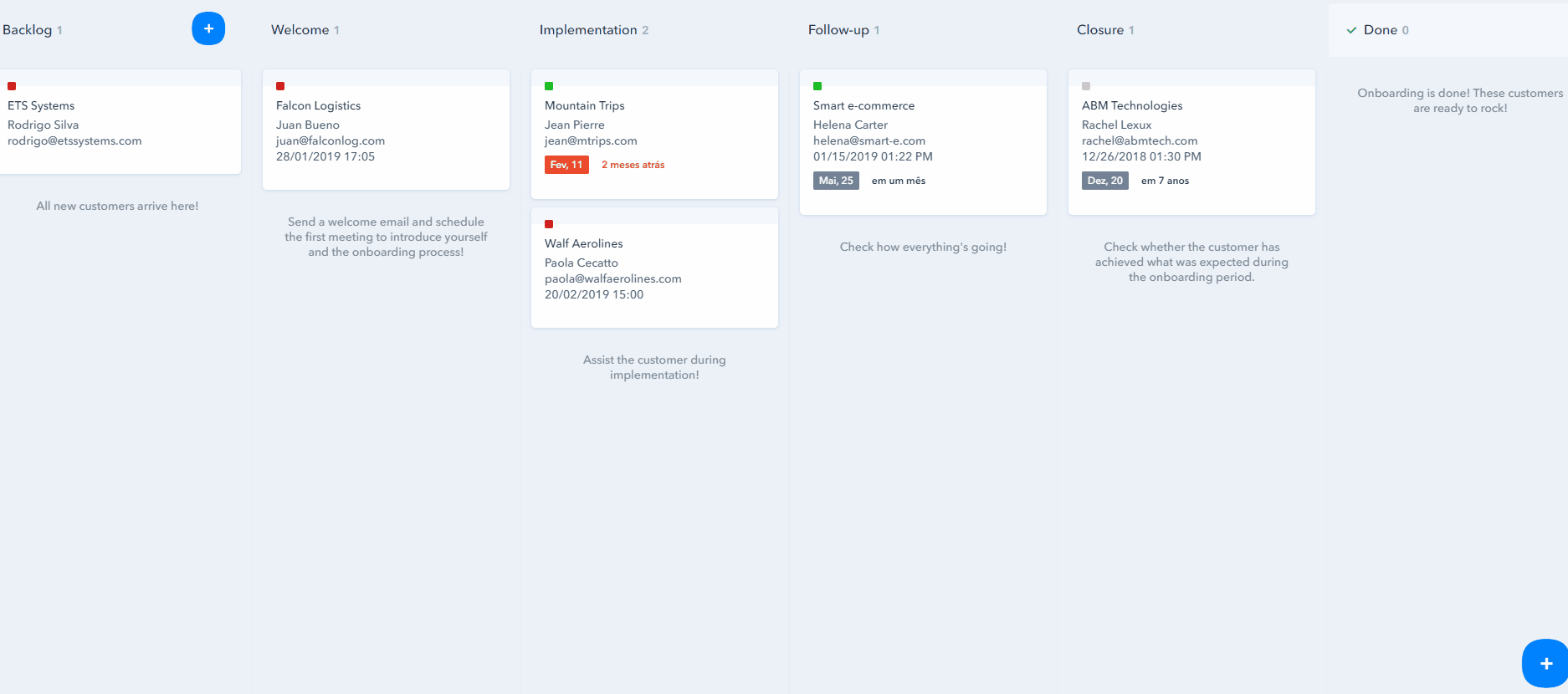Screen dimensions: 1568x694
Task: Click green status marker on Smart e-commerce card
Action: point(817,86)
